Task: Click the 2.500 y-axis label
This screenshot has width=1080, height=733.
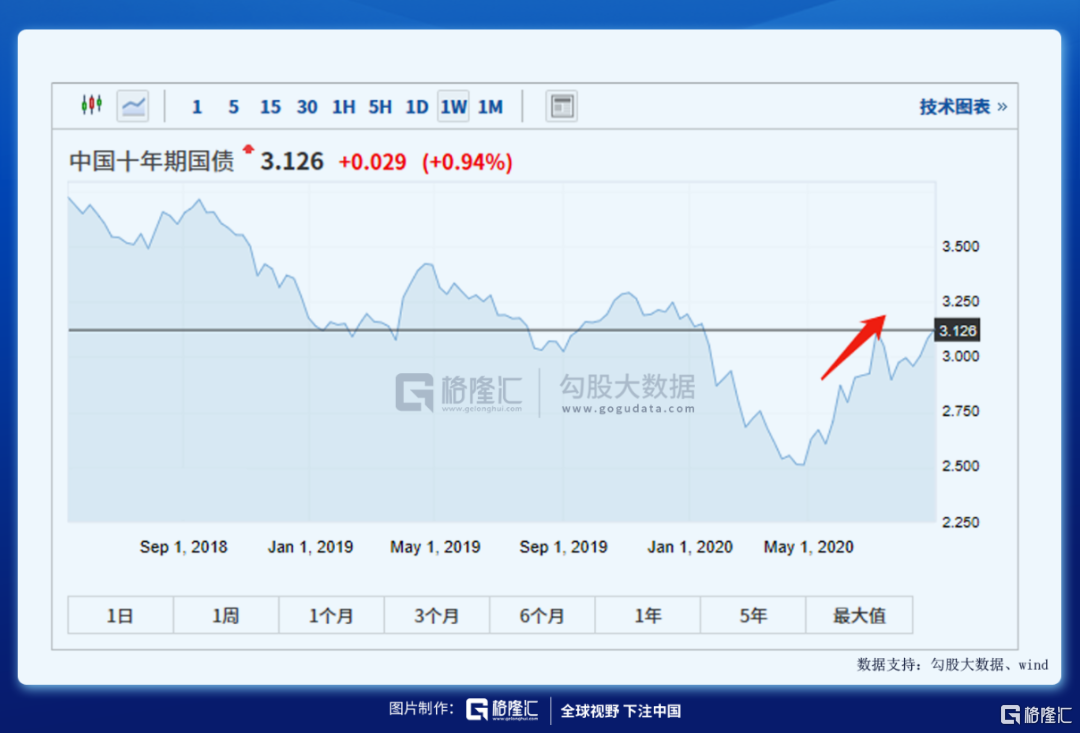Action: (960, 466)
